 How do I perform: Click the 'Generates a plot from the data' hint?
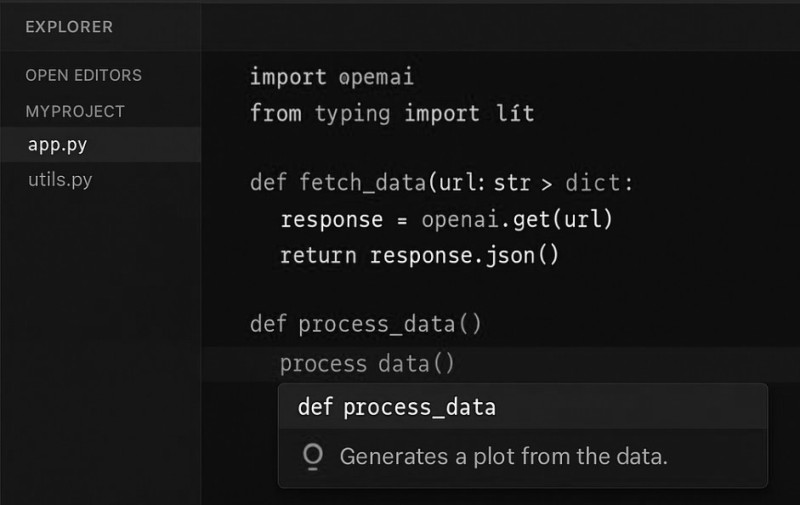pyautogui.click(x=504, y=457)
